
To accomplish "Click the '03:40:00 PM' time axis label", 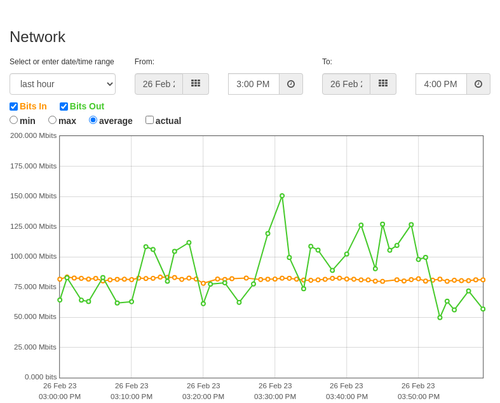I will [347, 397].
